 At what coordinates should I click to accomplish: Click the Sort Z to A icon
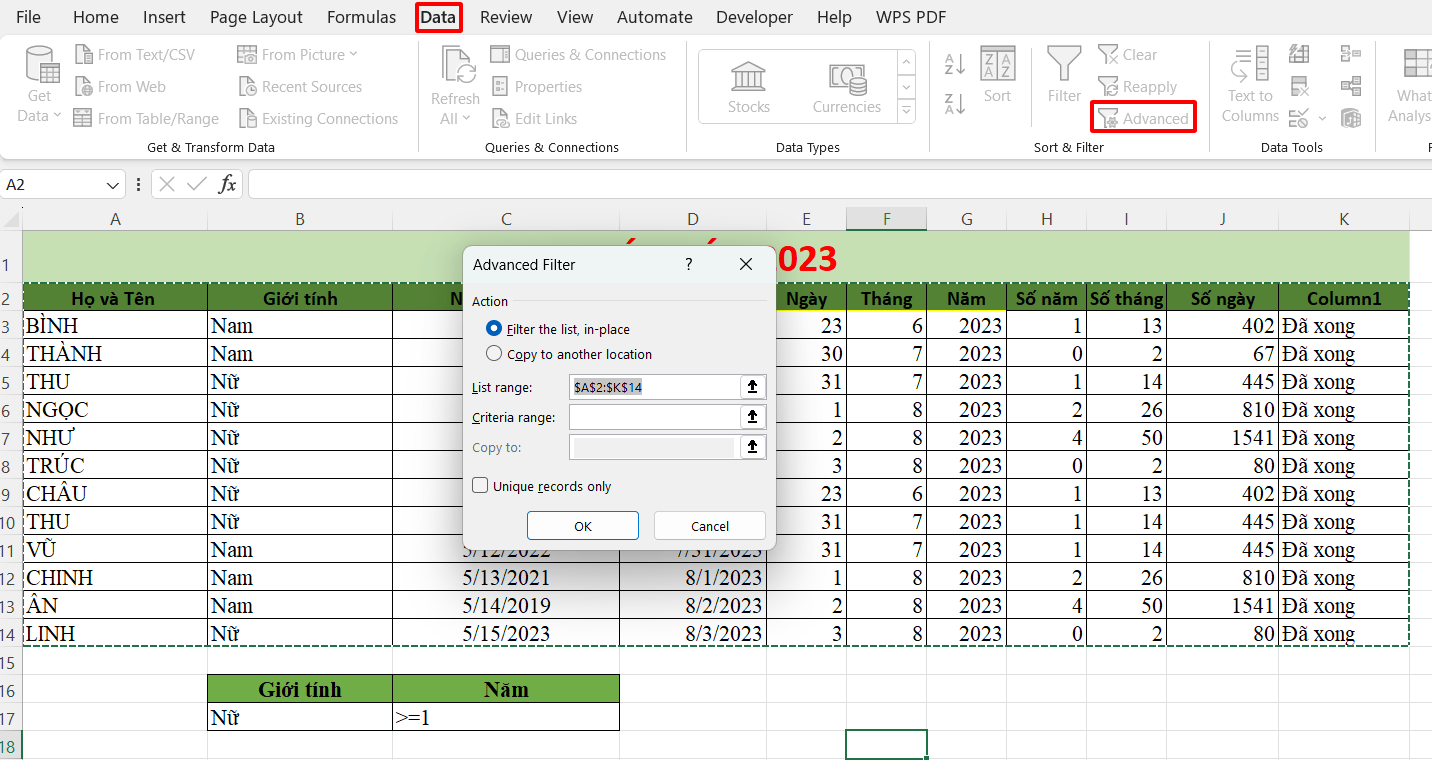955,103
